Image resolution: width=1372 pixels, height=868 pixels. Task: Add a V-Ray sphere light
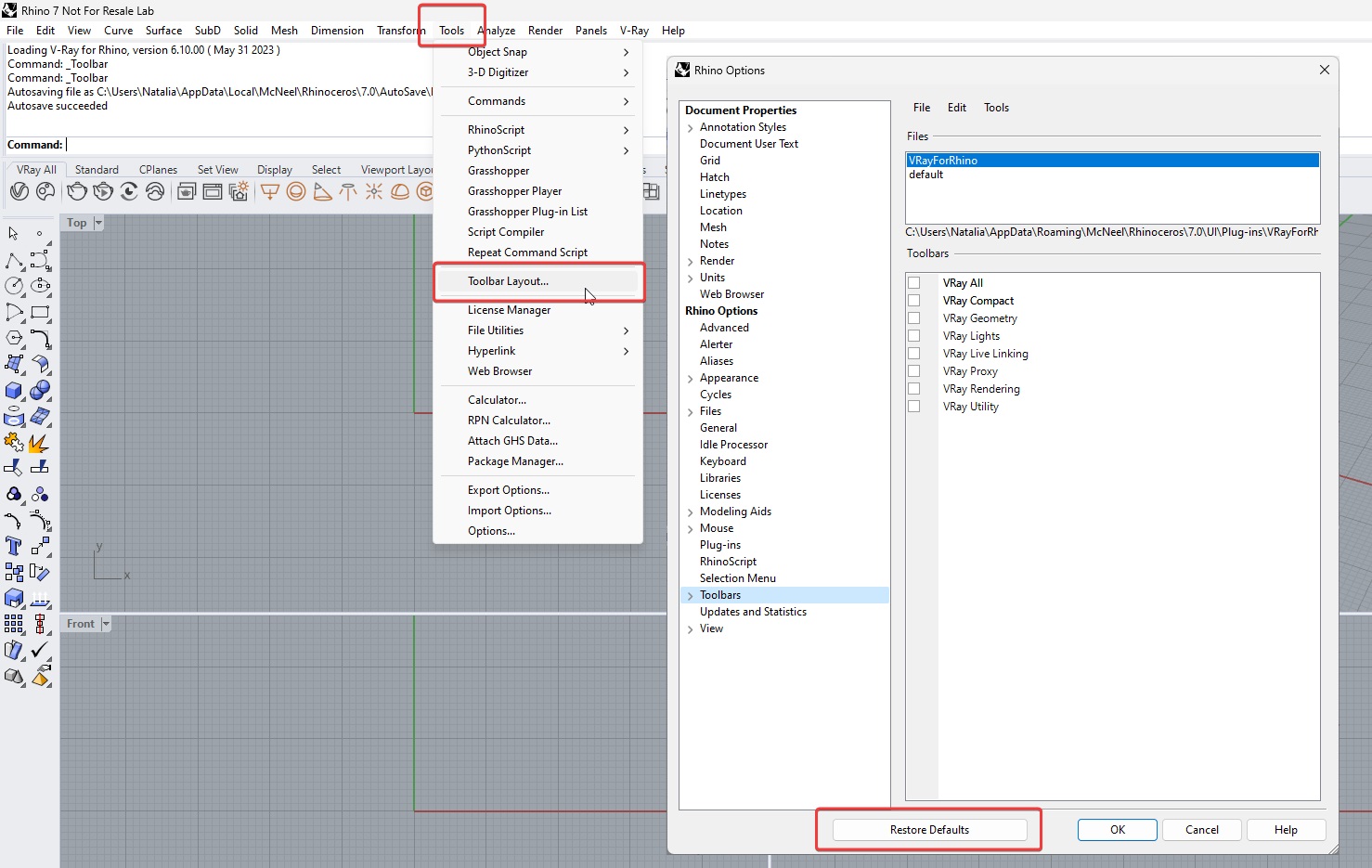pyautogui.click(x=296, y=191)
